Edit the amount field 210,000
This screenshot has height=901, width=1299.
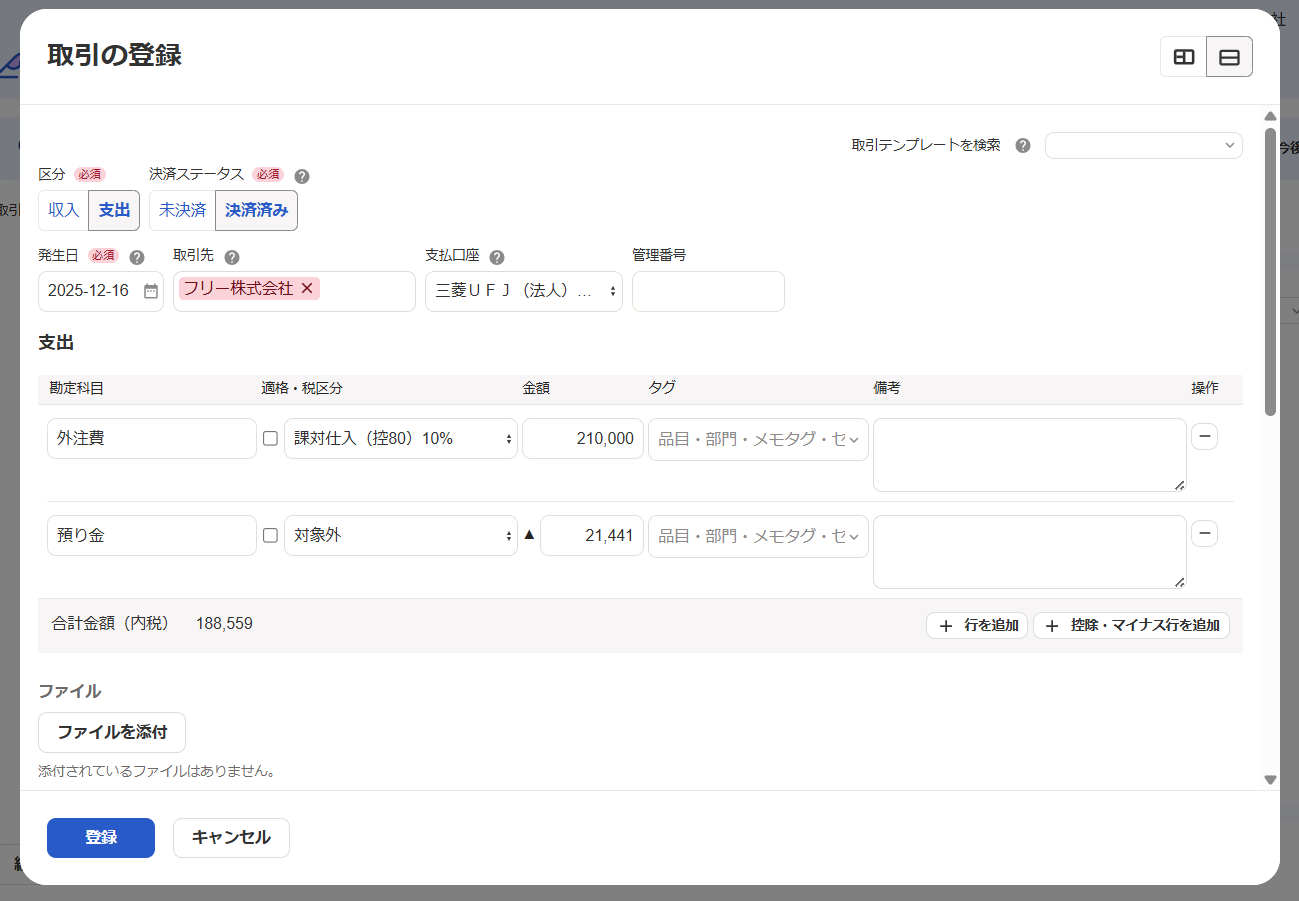pos(583,438)
